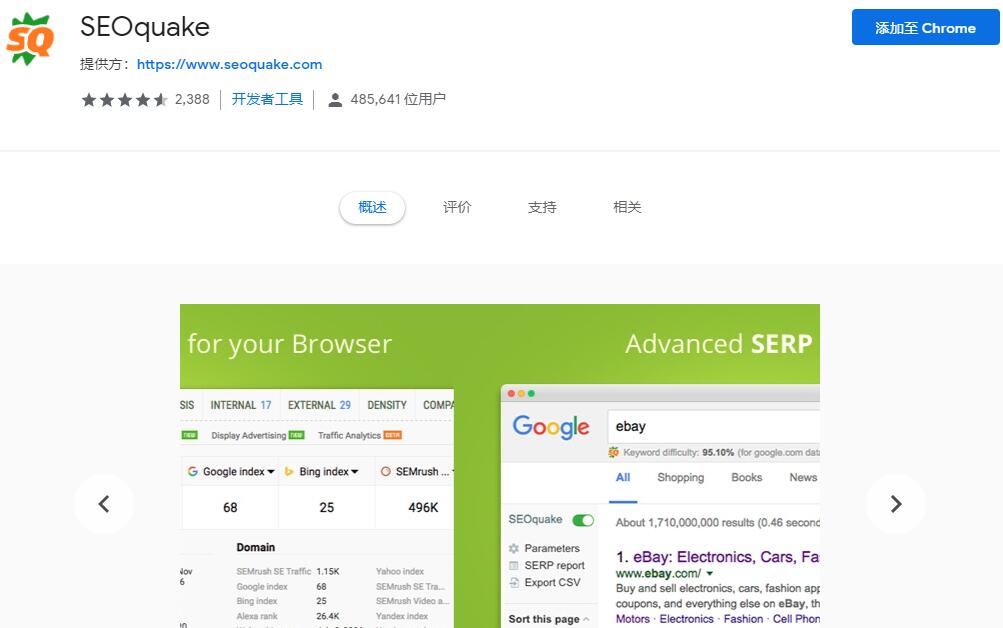Click the SEOquake title heading
The height and width of the screenshot is (628, 1003).
click(145, 27)
